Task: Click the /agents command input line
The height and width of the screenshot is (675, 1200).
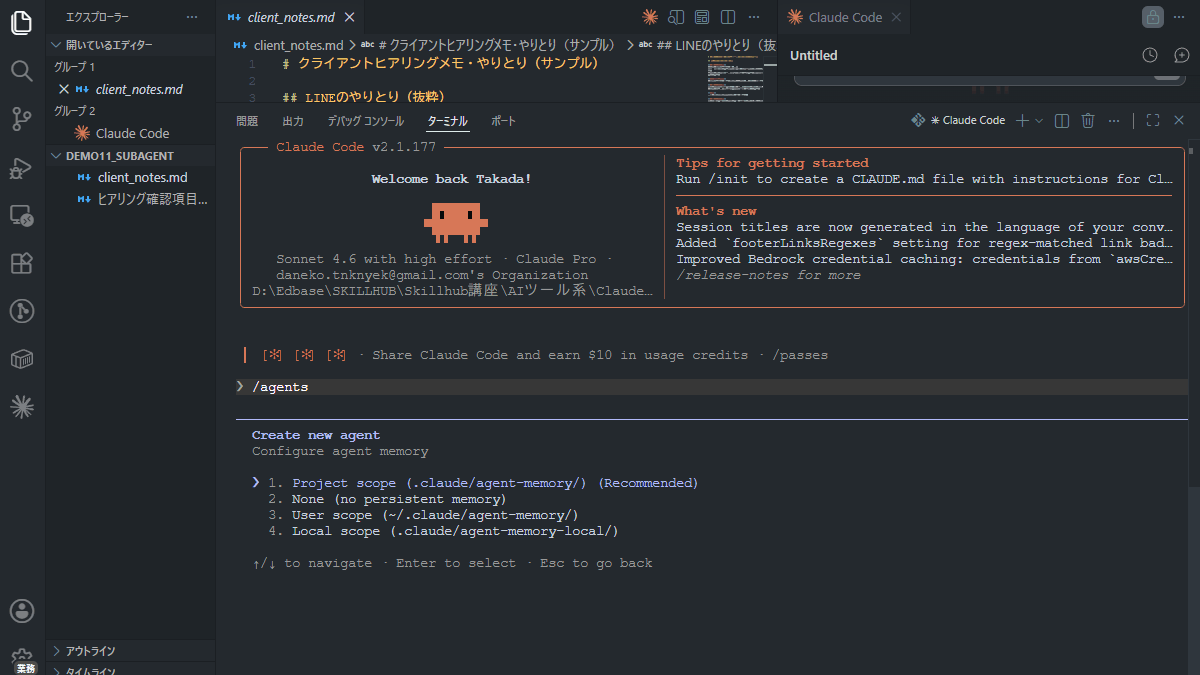Action: coord(712,387)
